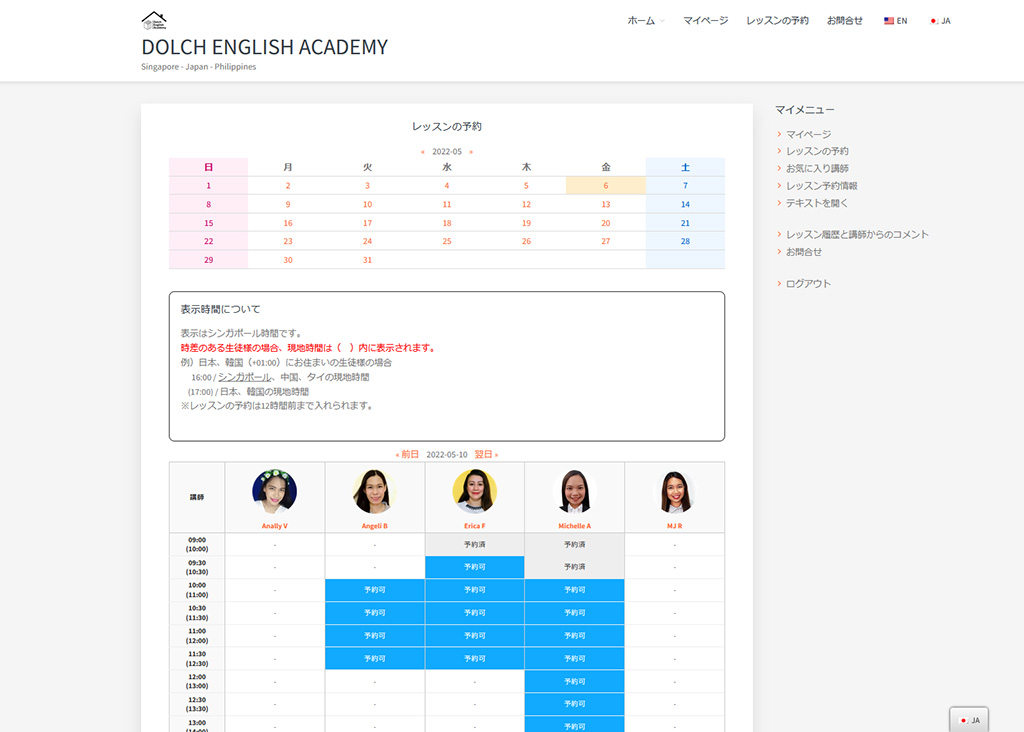Screen dimensions: 1024x732
Task: Open teacher Erica F's photo
Action: (x=475, y=491)
